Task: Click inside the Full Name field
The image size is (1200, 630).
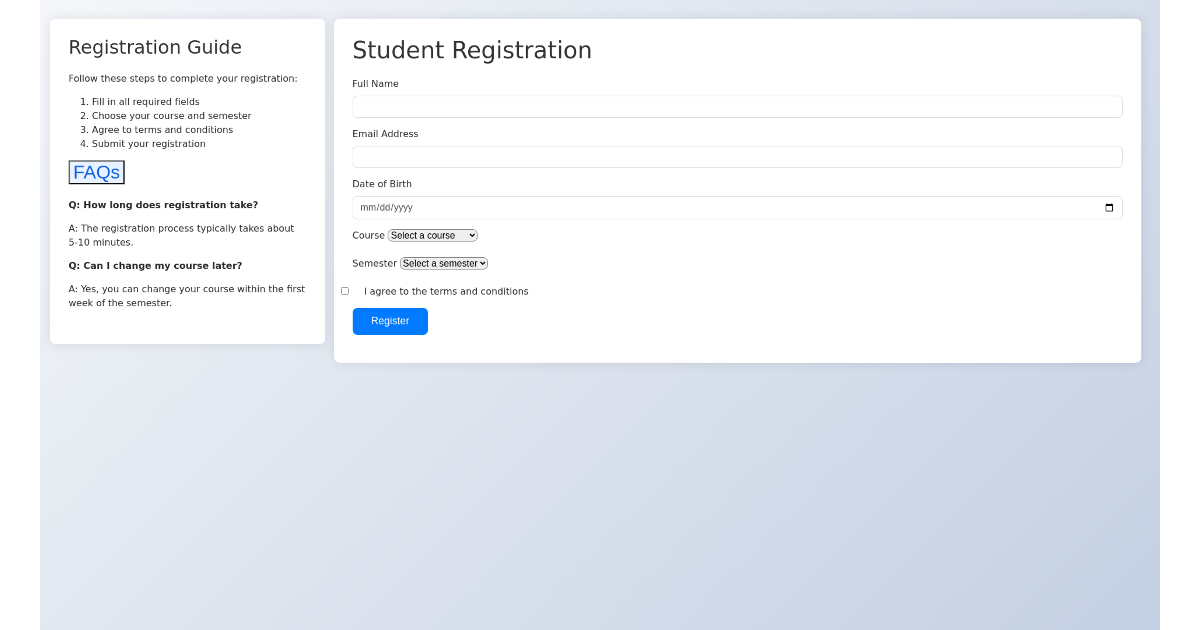Action: 737,106
